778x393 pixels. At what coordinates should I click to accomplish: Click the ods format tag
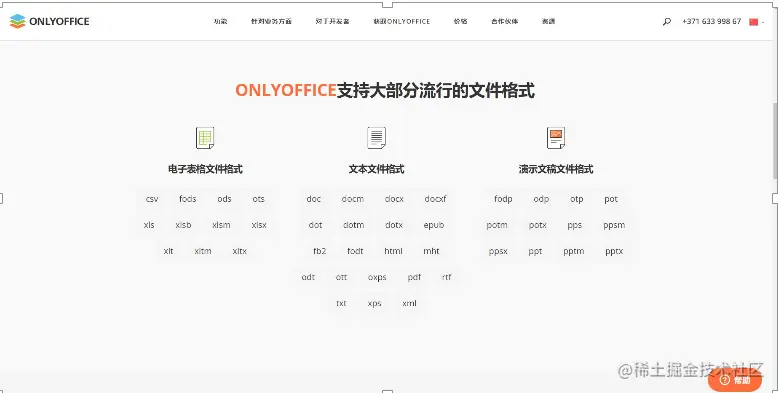pos(224,199)
